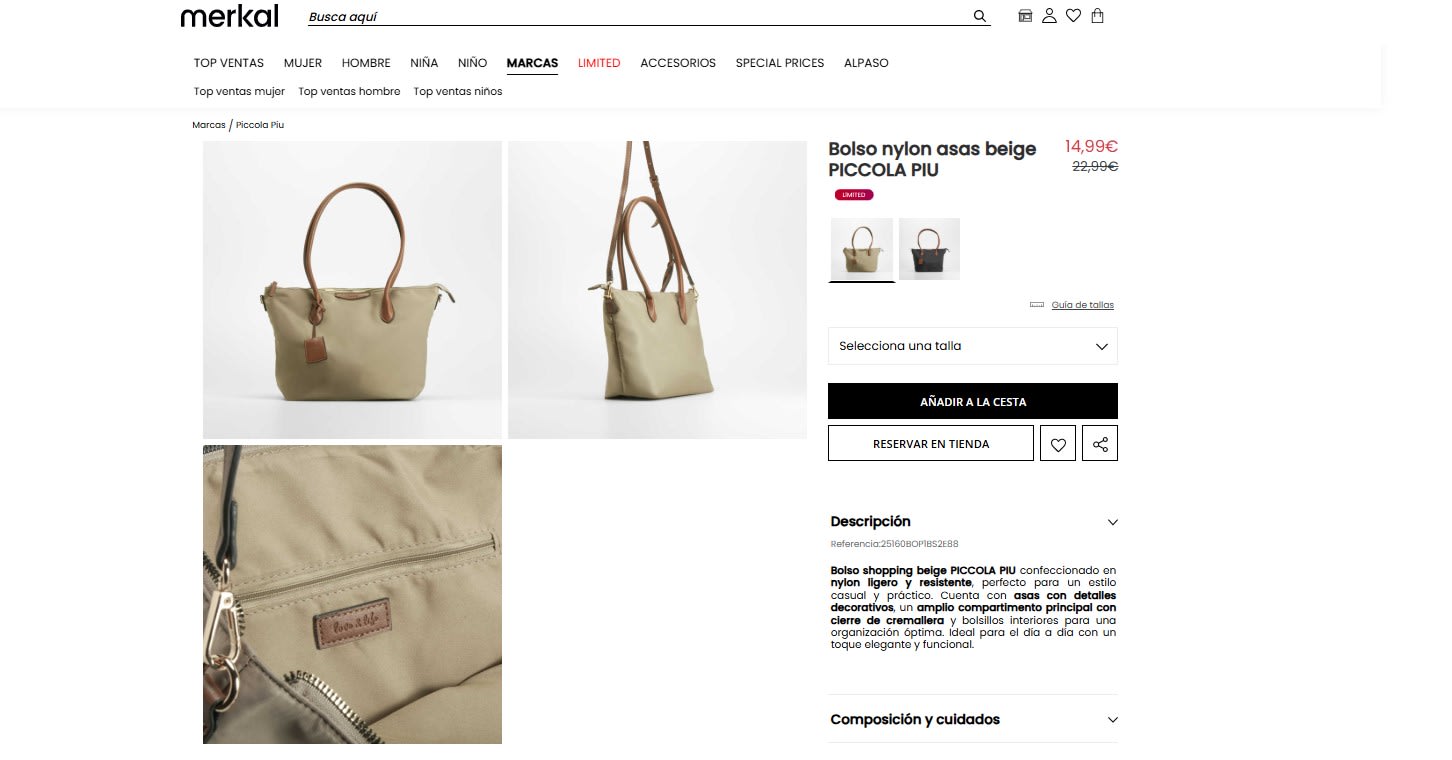Image resolution: width=1452 pixels, height=760 pixels.
Task: Open the user account icon
Action: click(1049, 16)
